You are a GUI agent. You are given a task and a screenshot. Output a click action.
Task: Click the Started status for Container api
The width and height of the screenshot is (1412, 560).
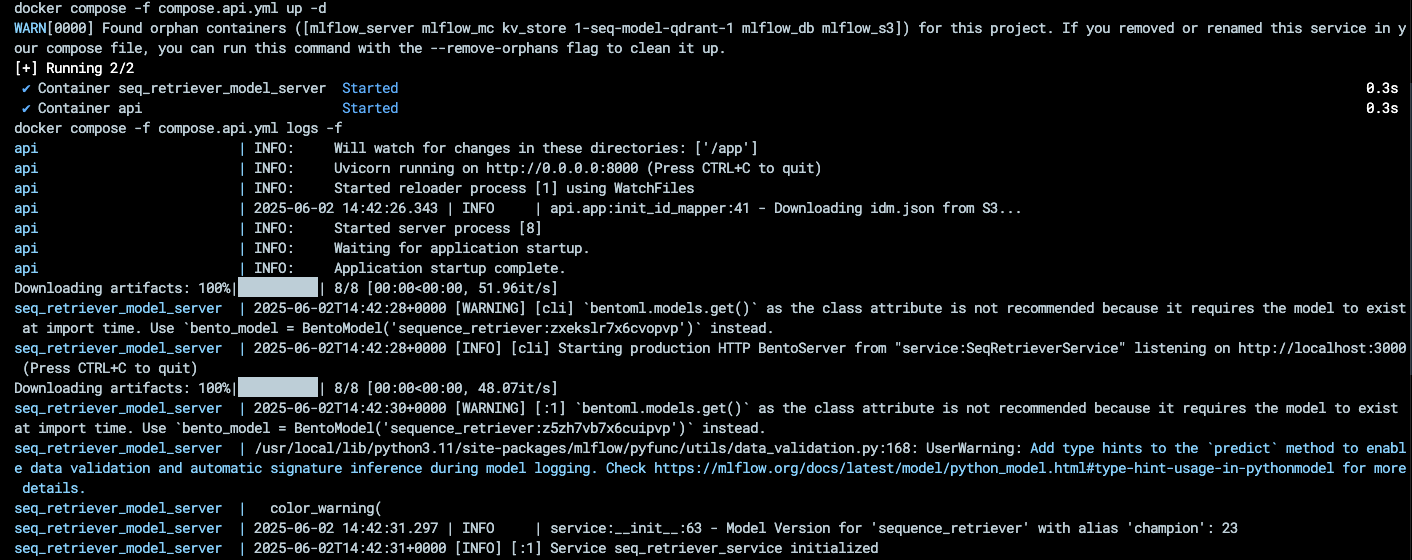pyautogui.click(x=370, y=108)
